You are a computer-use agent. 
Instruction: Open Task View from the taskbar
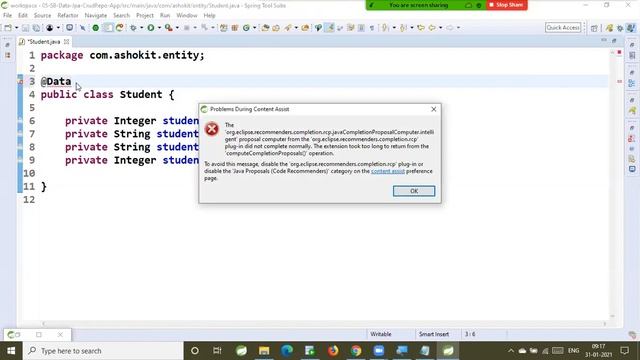click(x=217, y=351)
